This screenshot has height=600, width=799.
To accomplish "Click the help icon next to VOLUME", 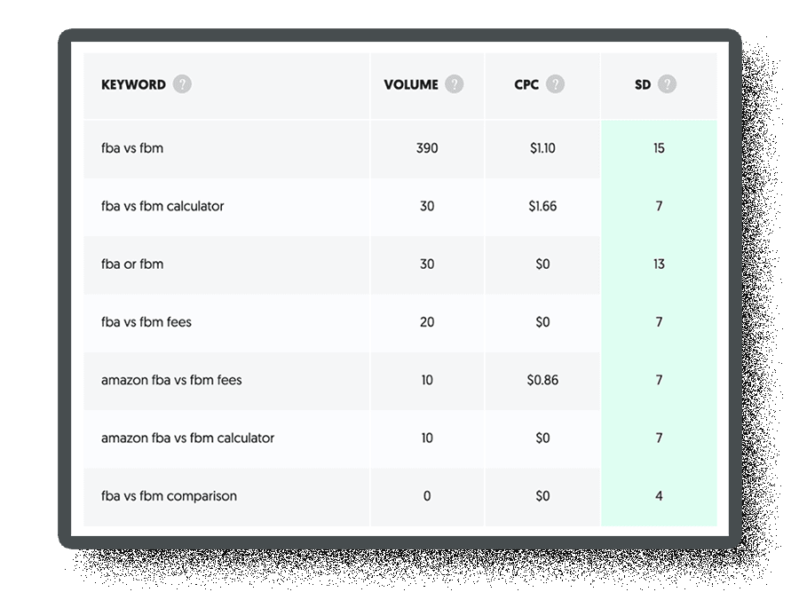I will [x=454, y=84].
